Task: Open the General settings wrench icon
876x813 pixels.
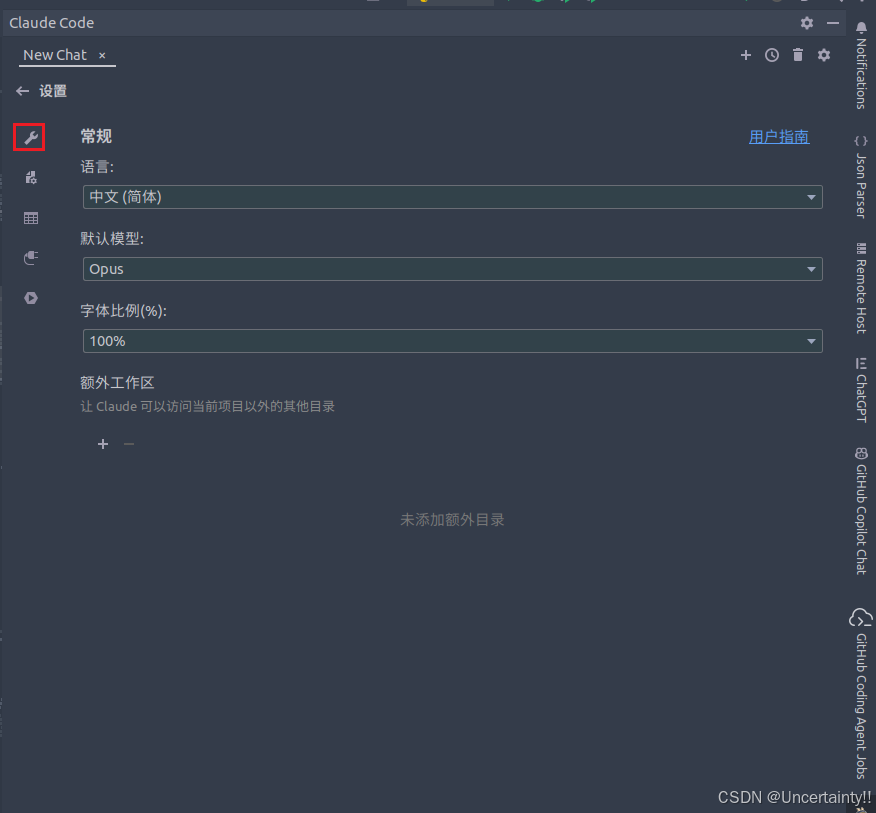Action: tap(30, 137)
